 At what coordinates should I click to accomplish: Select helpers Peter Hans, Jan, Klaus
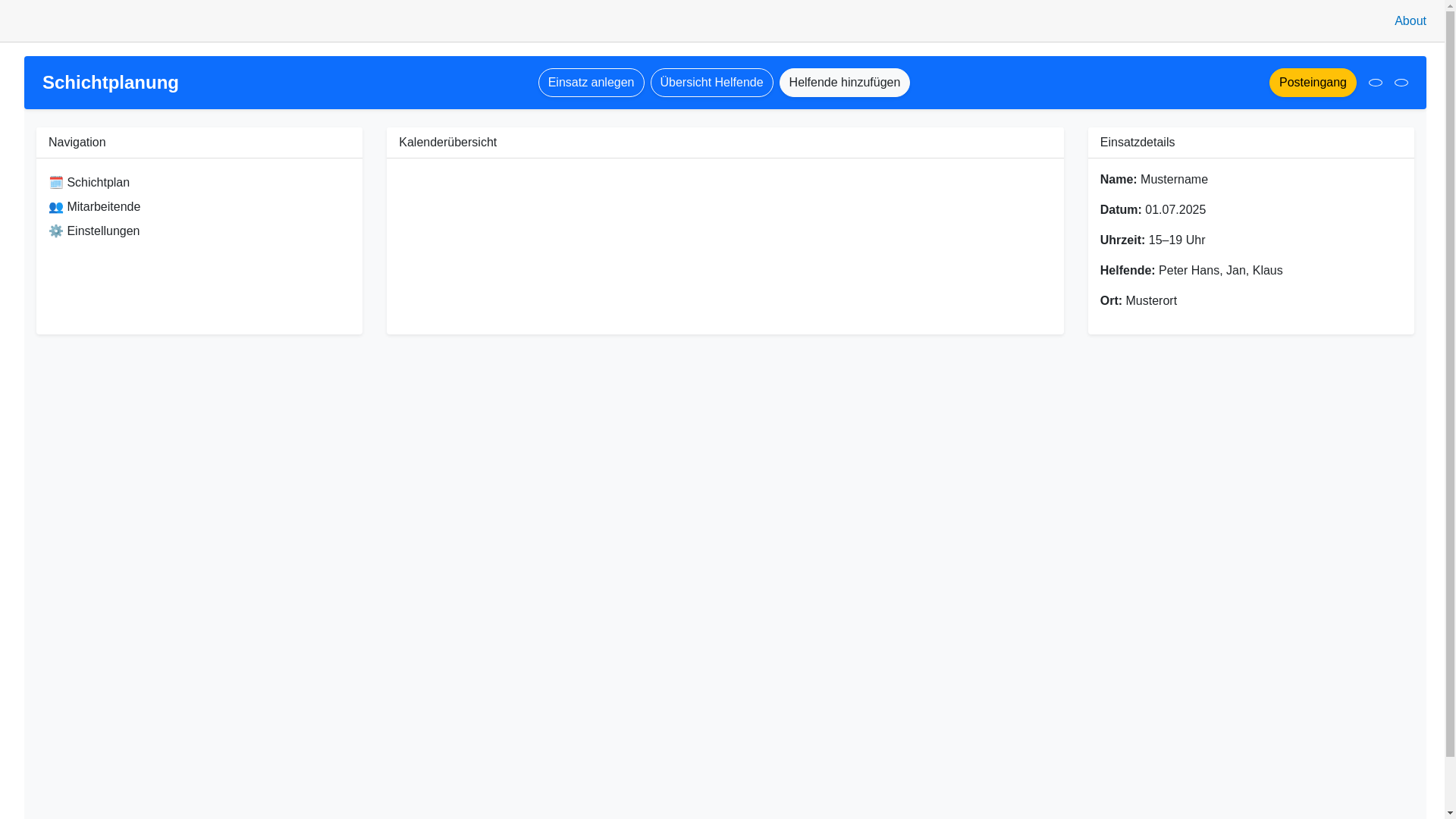[1221, 271]
